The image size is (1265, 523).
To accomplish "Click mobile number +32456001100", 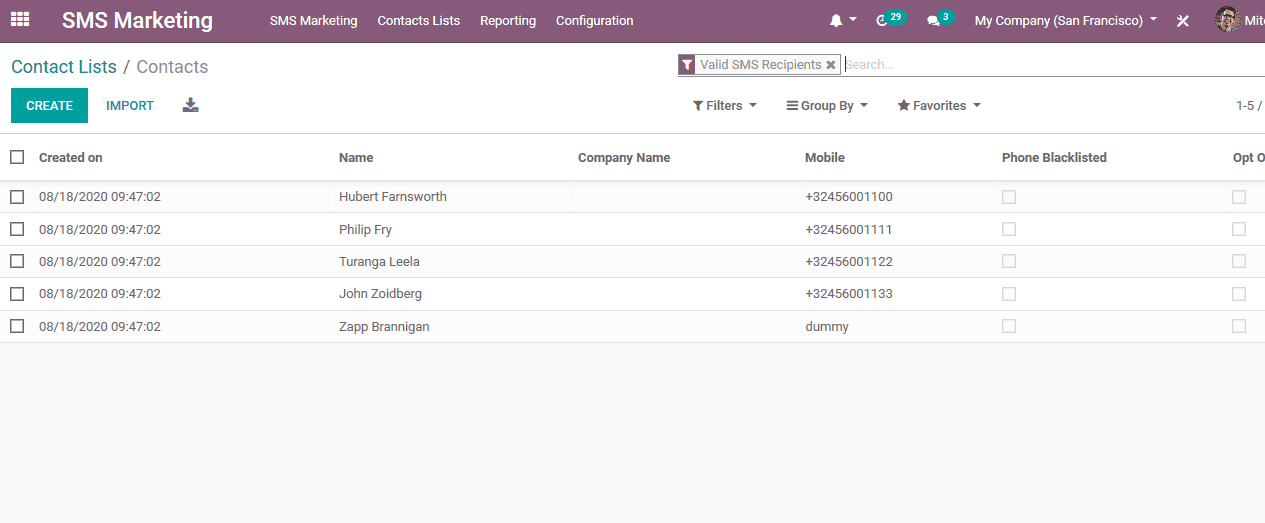I will [849, 197].
